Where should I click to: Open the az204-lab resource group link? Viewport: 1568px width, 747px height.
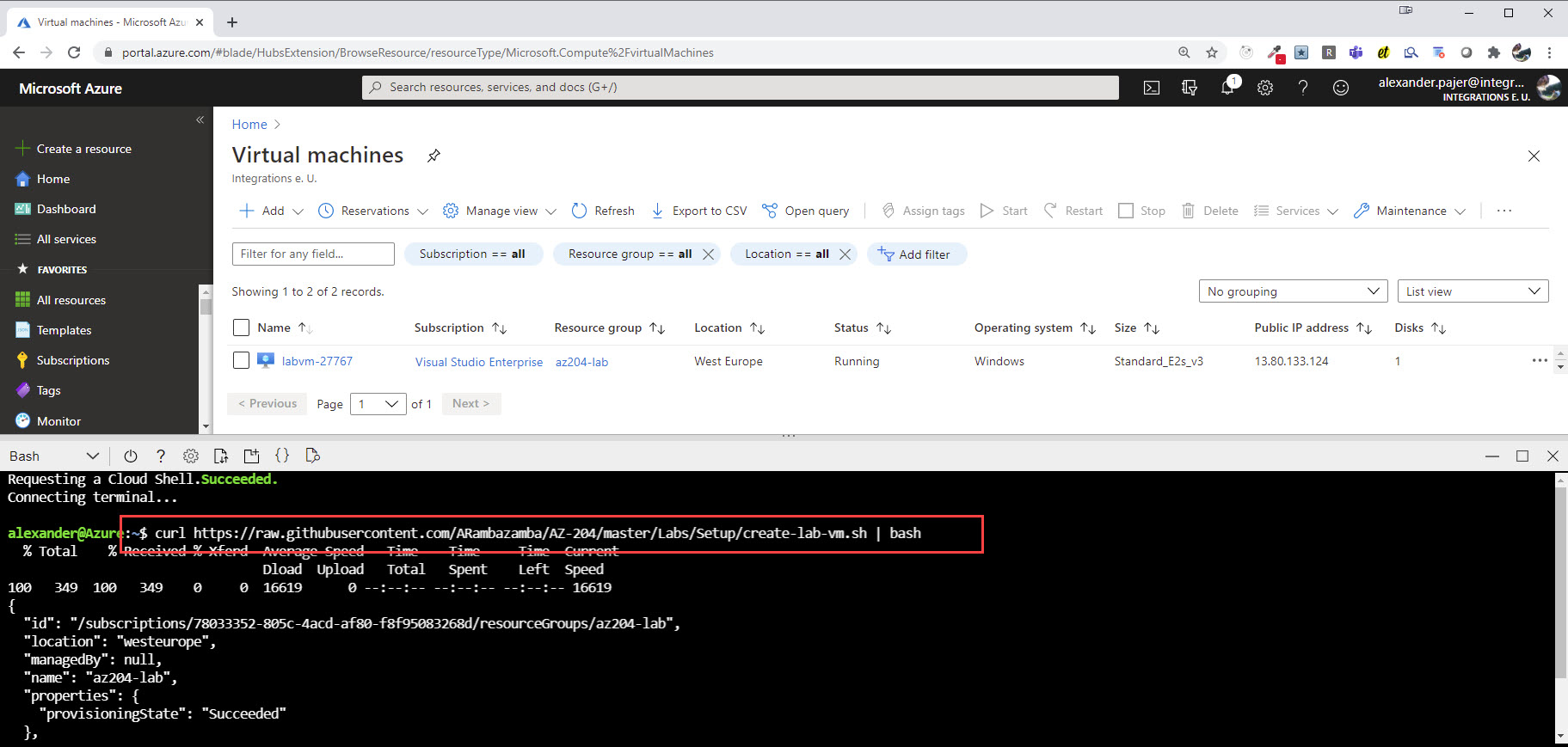[581, 362]
